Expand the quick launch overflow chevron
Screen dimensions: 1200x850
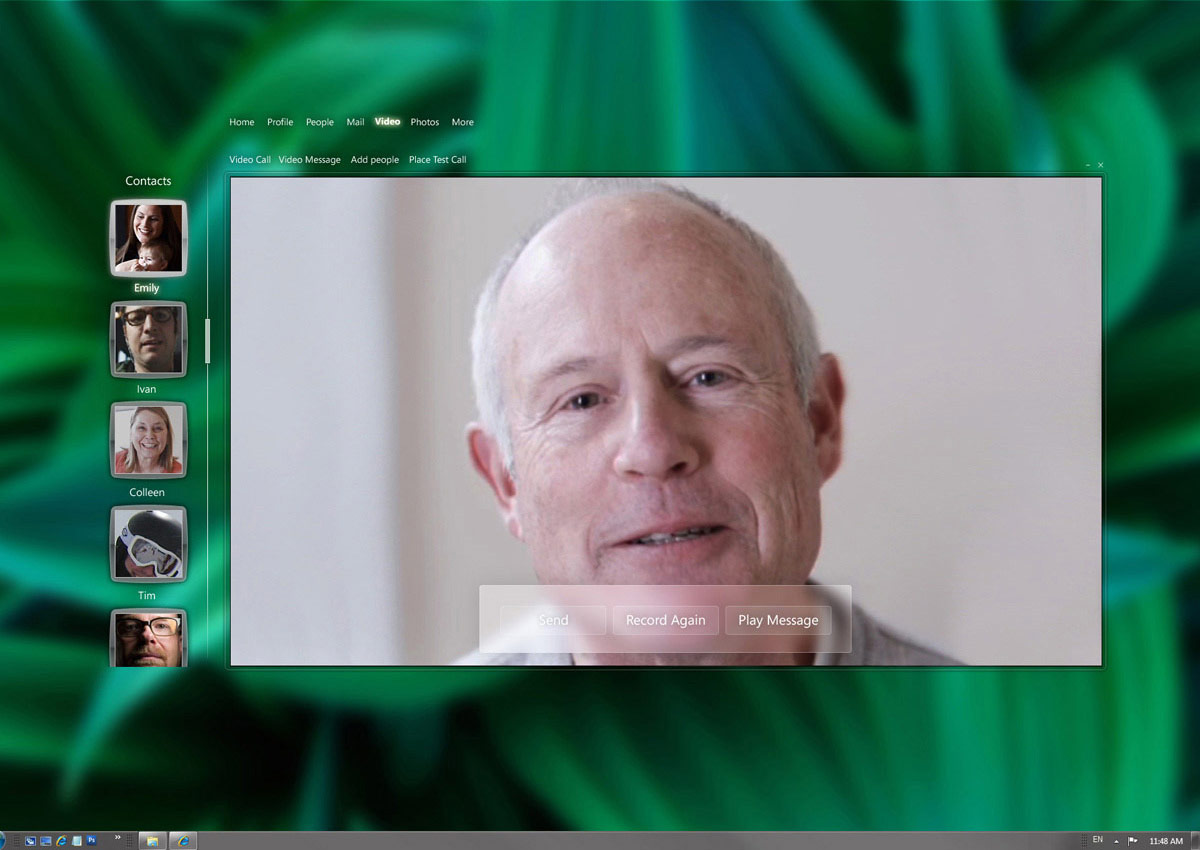[x=118, y=837]
